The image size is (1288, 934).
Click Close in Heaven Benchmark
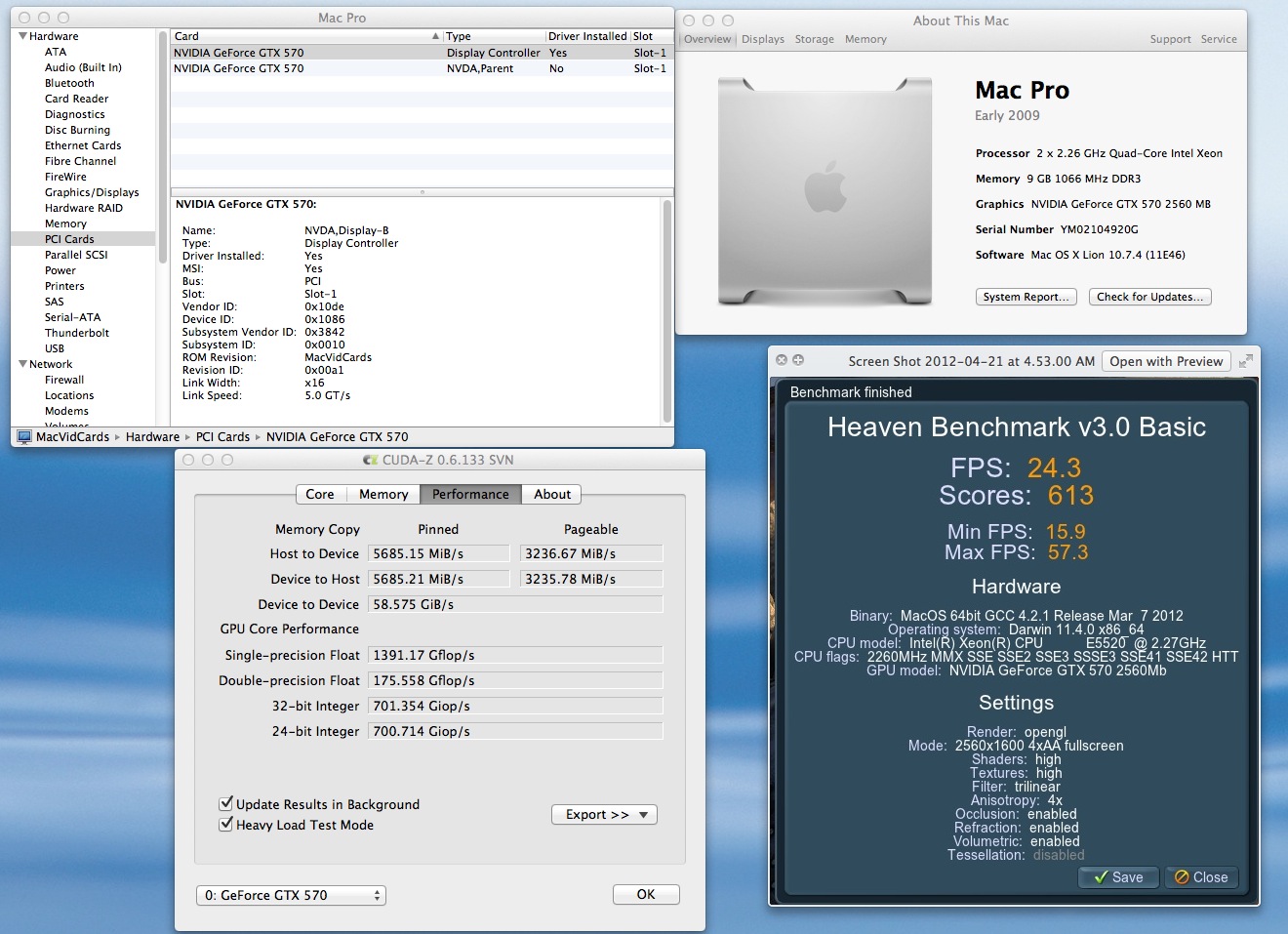pos(1201,877)
